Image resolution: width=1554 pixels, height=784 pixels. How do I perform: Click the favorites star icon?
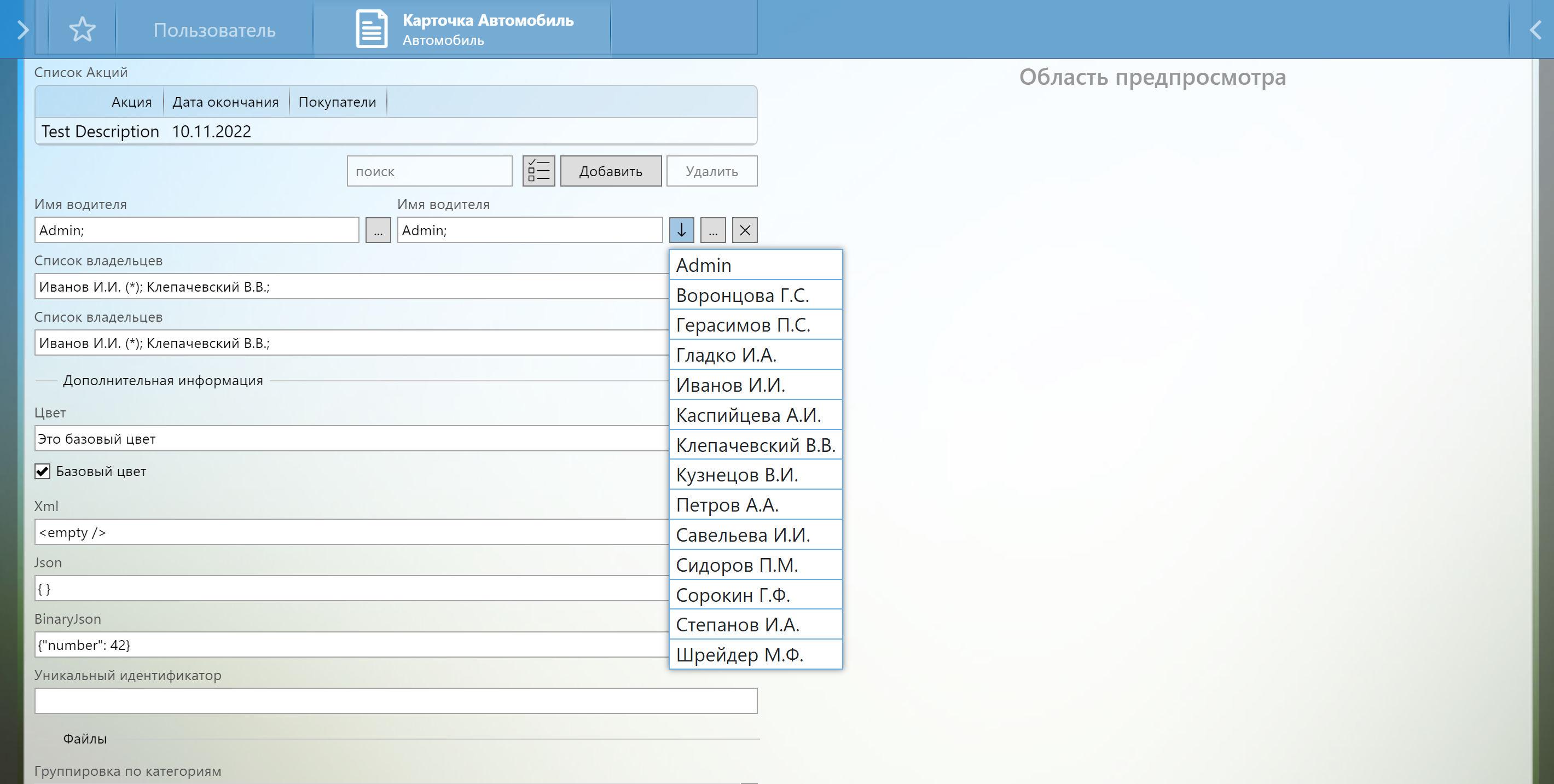[x=82, y=29]
